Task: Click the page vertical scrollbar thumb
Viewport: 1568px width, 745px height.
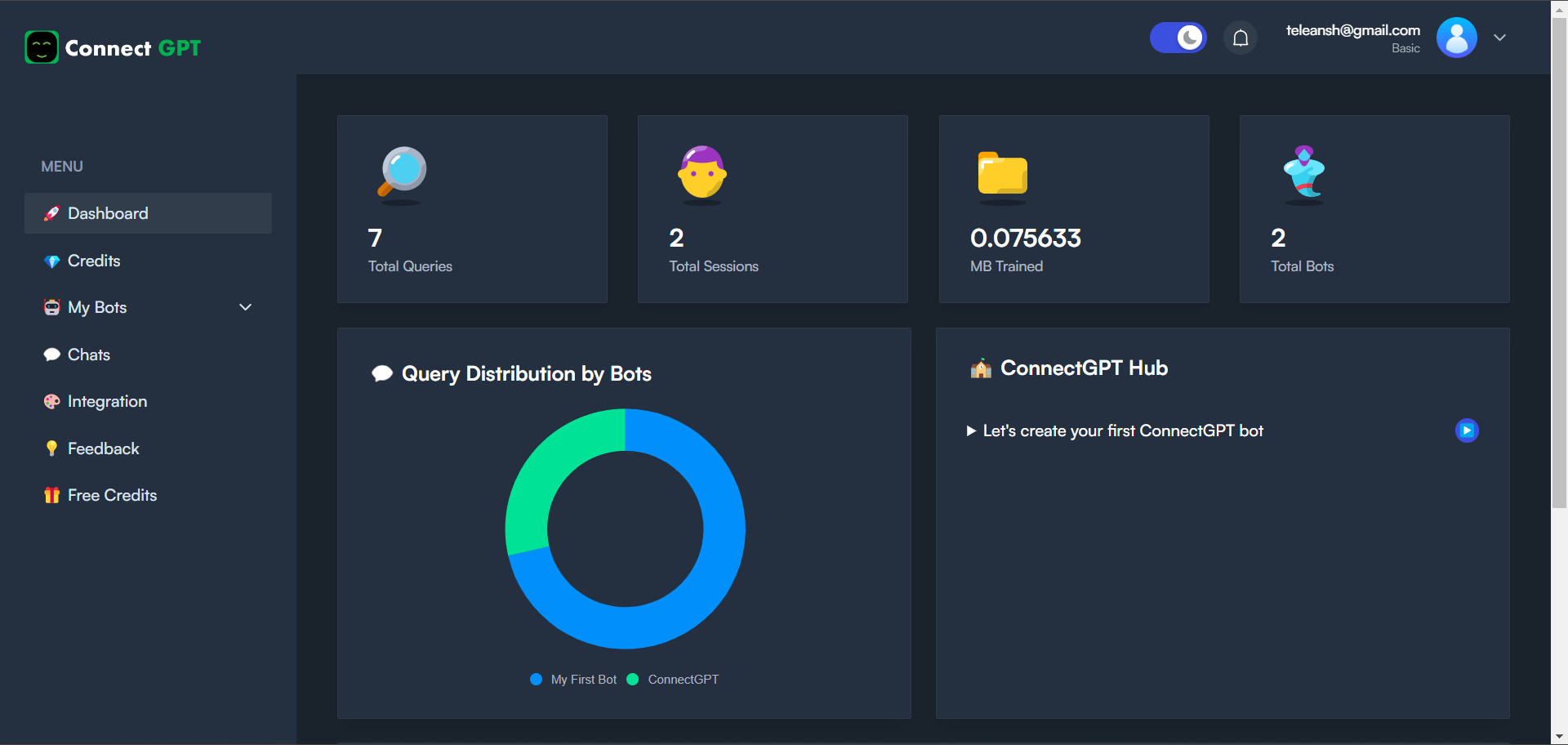Action: pos(1559,263)
